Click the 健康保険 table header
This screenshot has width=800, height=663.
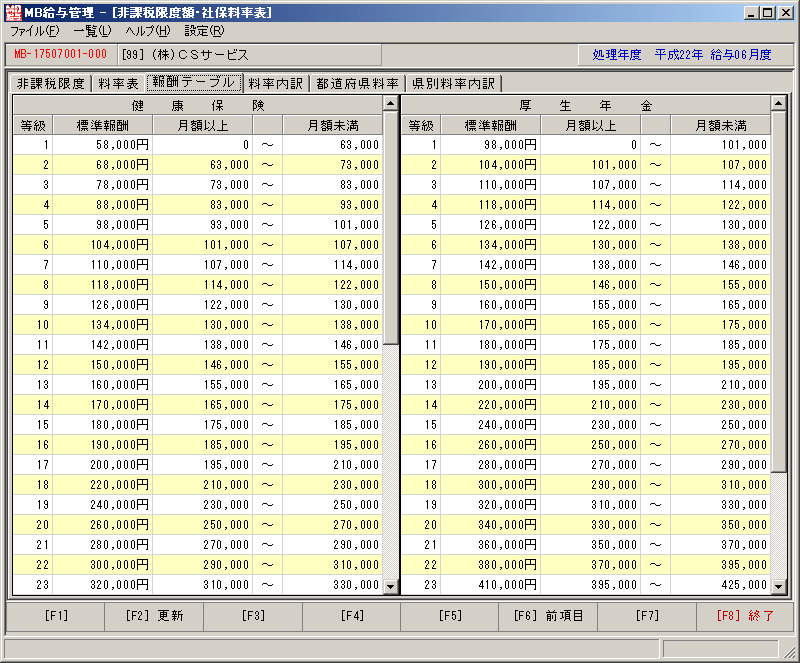click(197, 106)
